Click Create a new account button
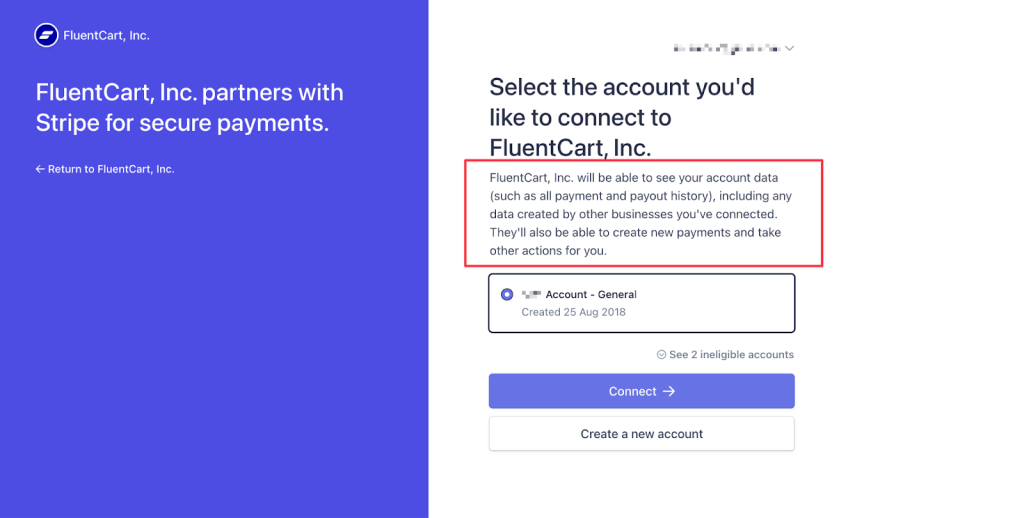 641,434
